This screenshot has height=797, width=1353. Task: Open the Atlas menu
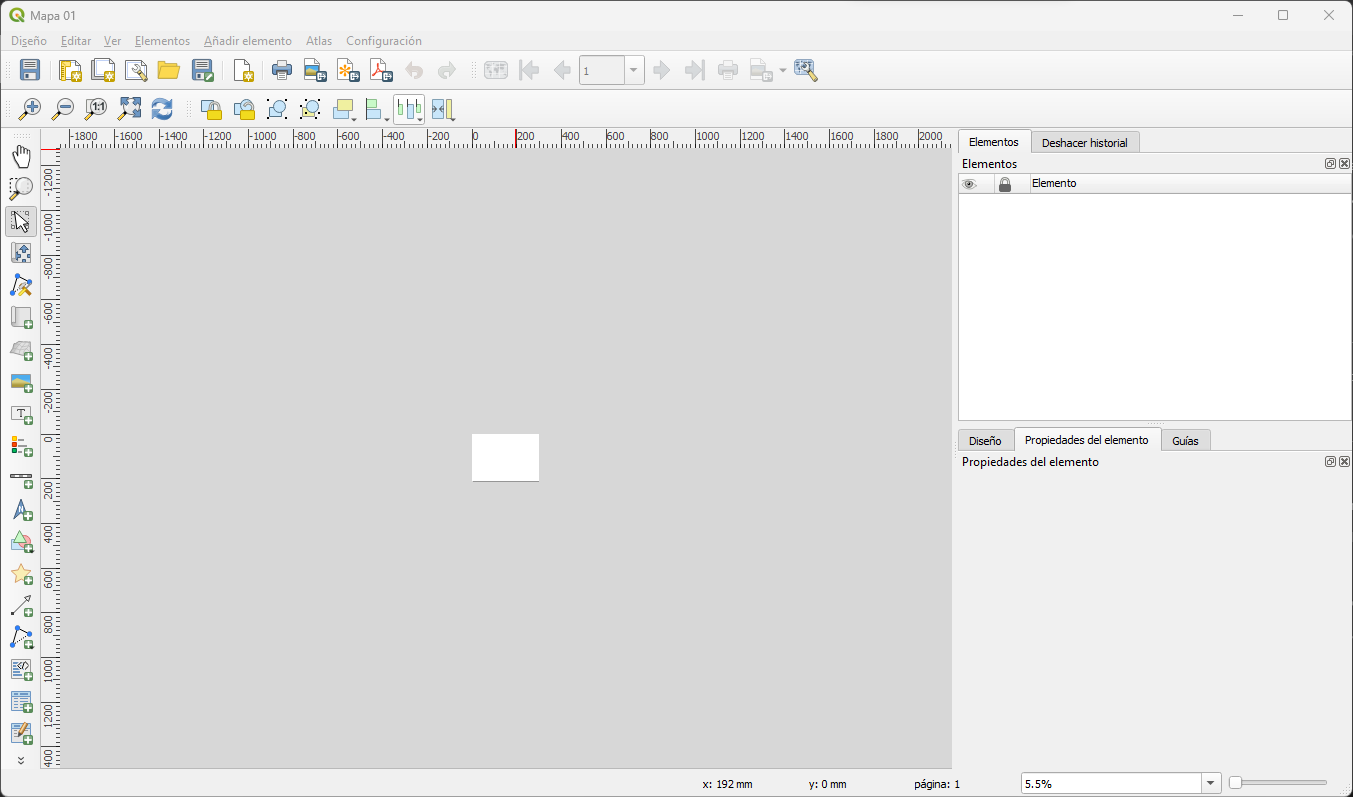click(319, 41)
